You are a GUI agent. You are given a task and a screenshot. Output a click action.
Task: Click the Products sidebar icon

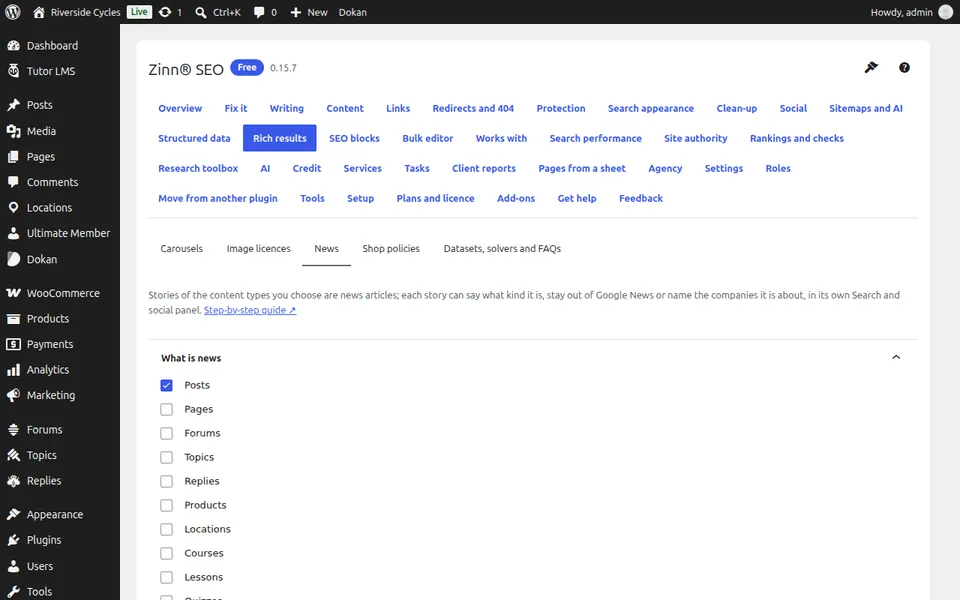[x=13, y=318]
